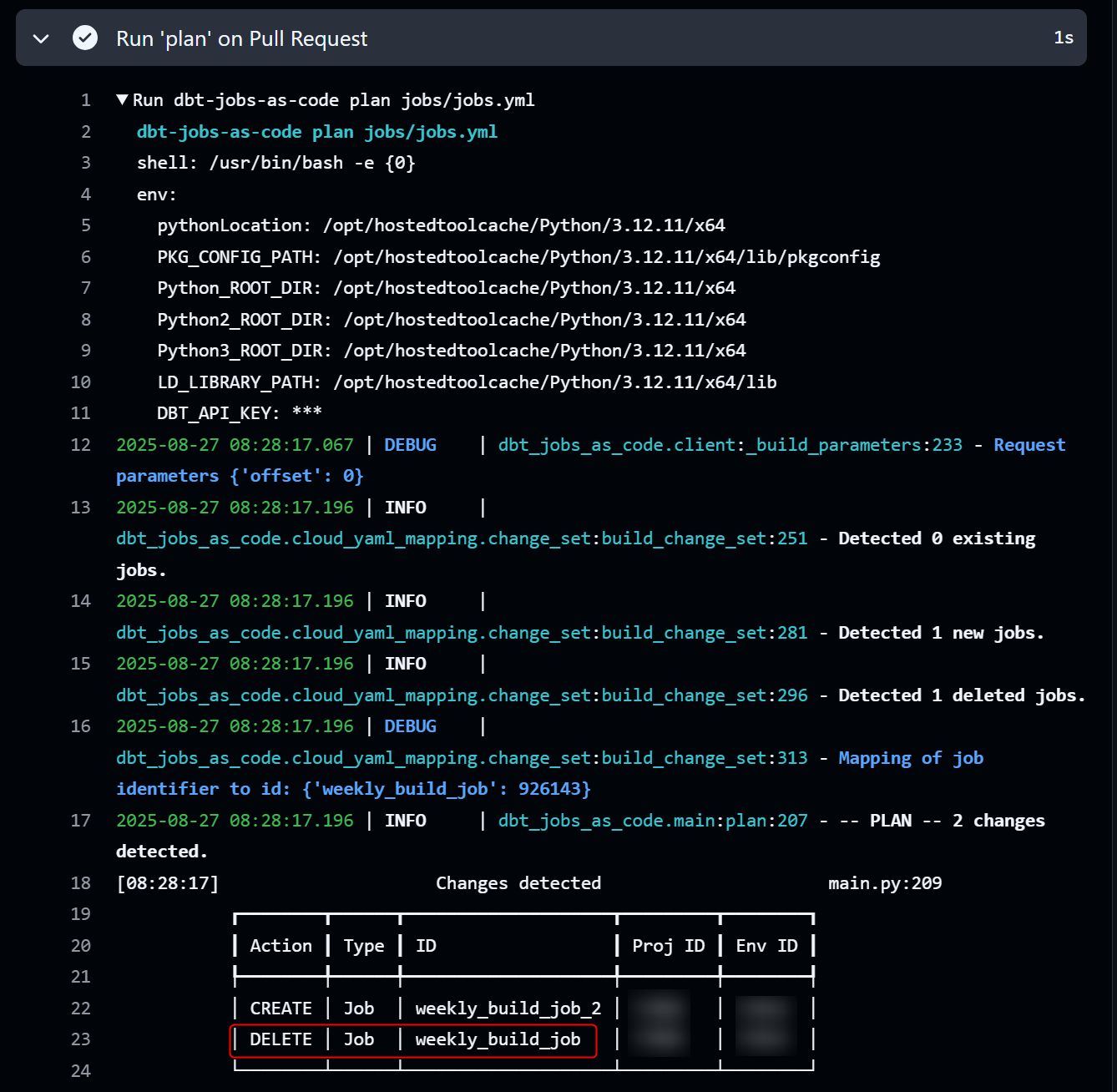
Task: Click the main:plan:207 source reference
Action: point(741,821)
